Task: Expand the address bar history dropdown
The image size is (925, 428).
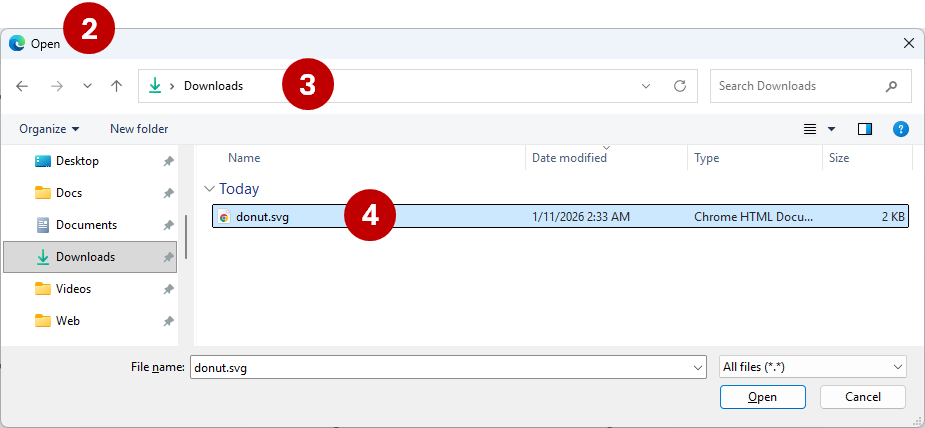Action: [646, 86]
